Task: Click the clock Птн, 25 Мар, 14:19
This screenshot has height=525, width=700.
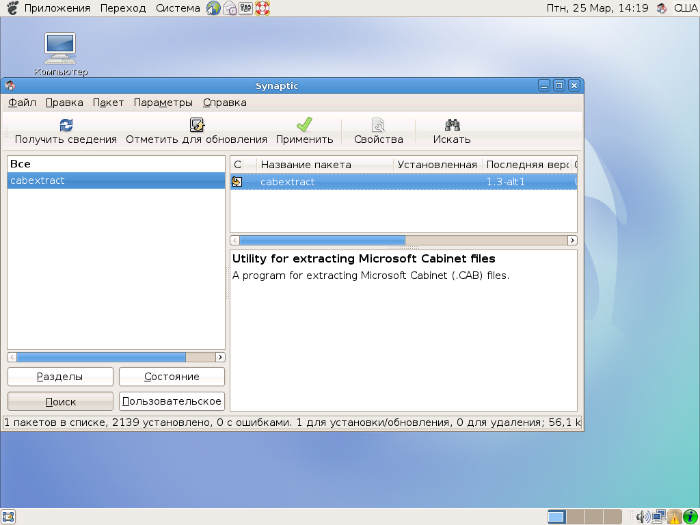Action: pyautogui.click(x=597, y=8)
